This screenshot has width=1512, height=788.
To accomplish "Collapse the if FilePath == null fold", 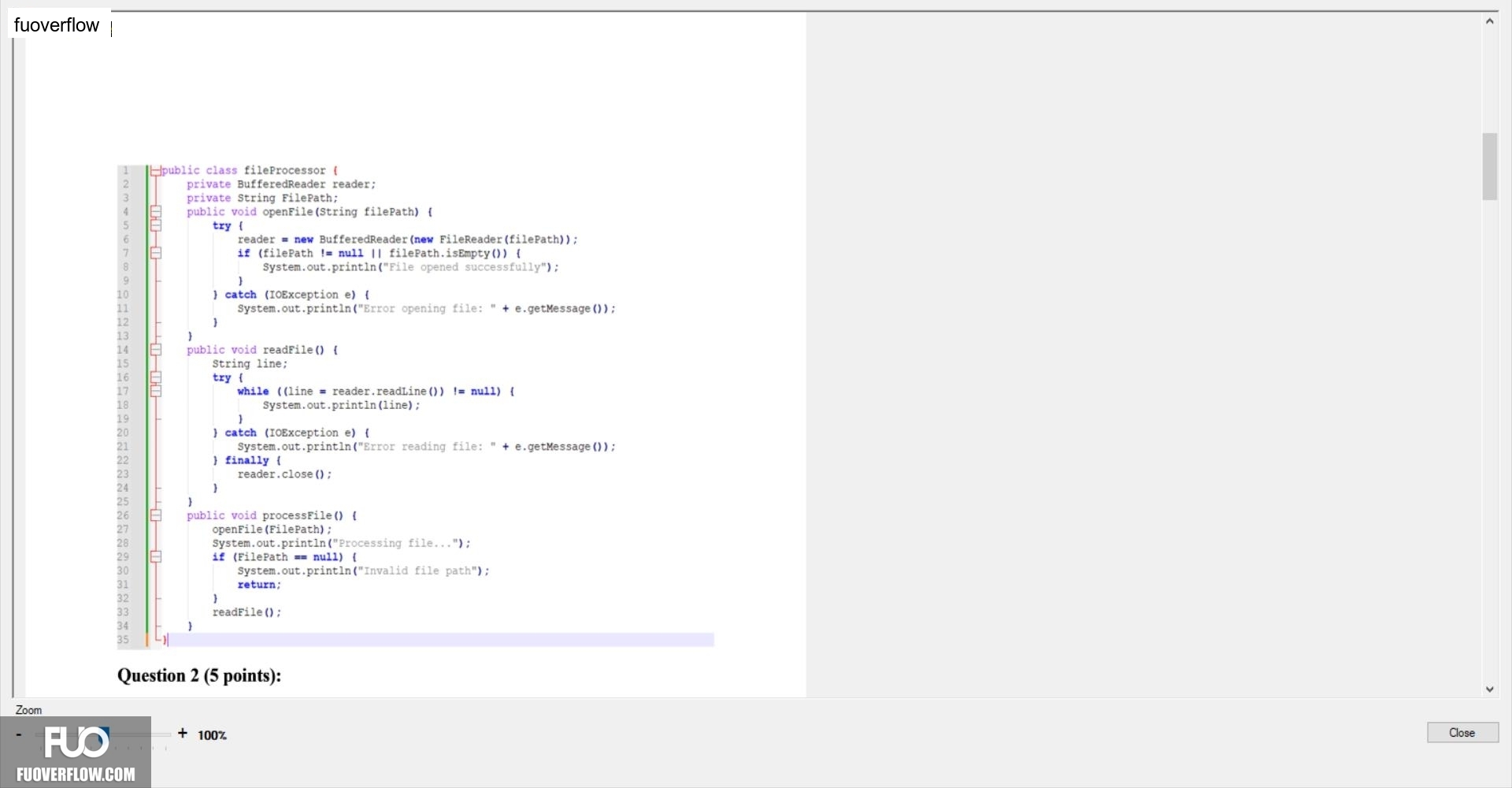I will pyautogui.click(x=156, y=557).
